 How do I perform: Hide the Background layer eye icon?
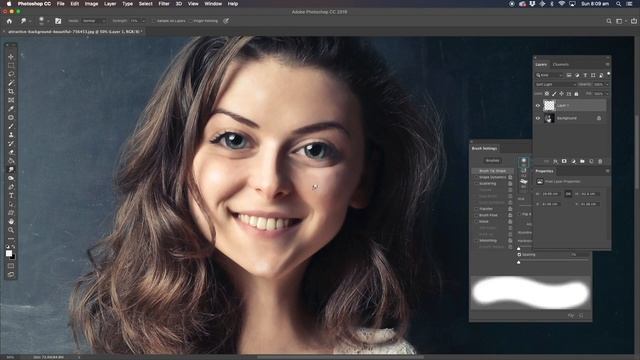coord(538,118)
